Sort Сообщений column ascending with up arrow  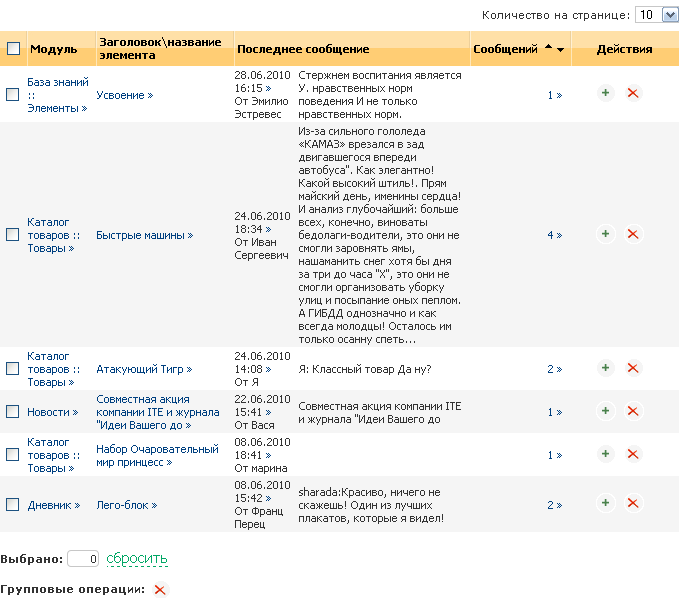tap(548, 48)
